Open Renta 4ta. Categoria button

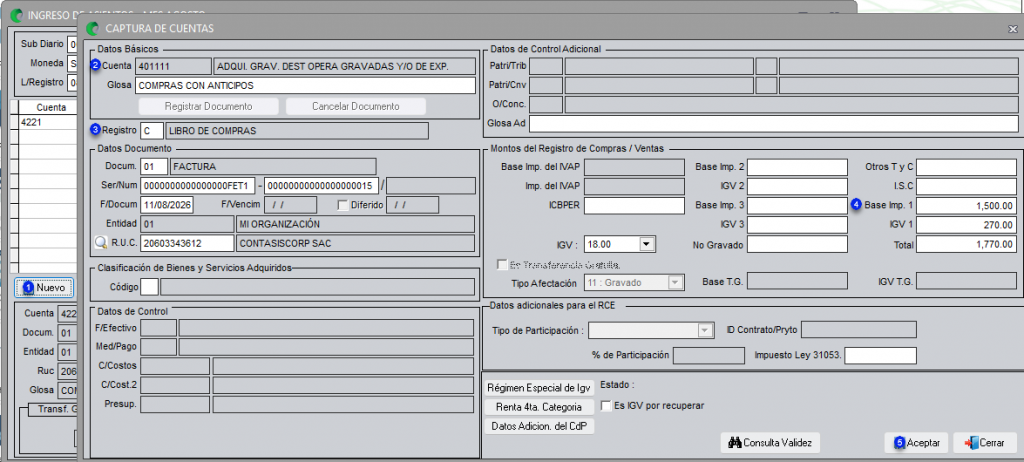[x=539, y=406]
